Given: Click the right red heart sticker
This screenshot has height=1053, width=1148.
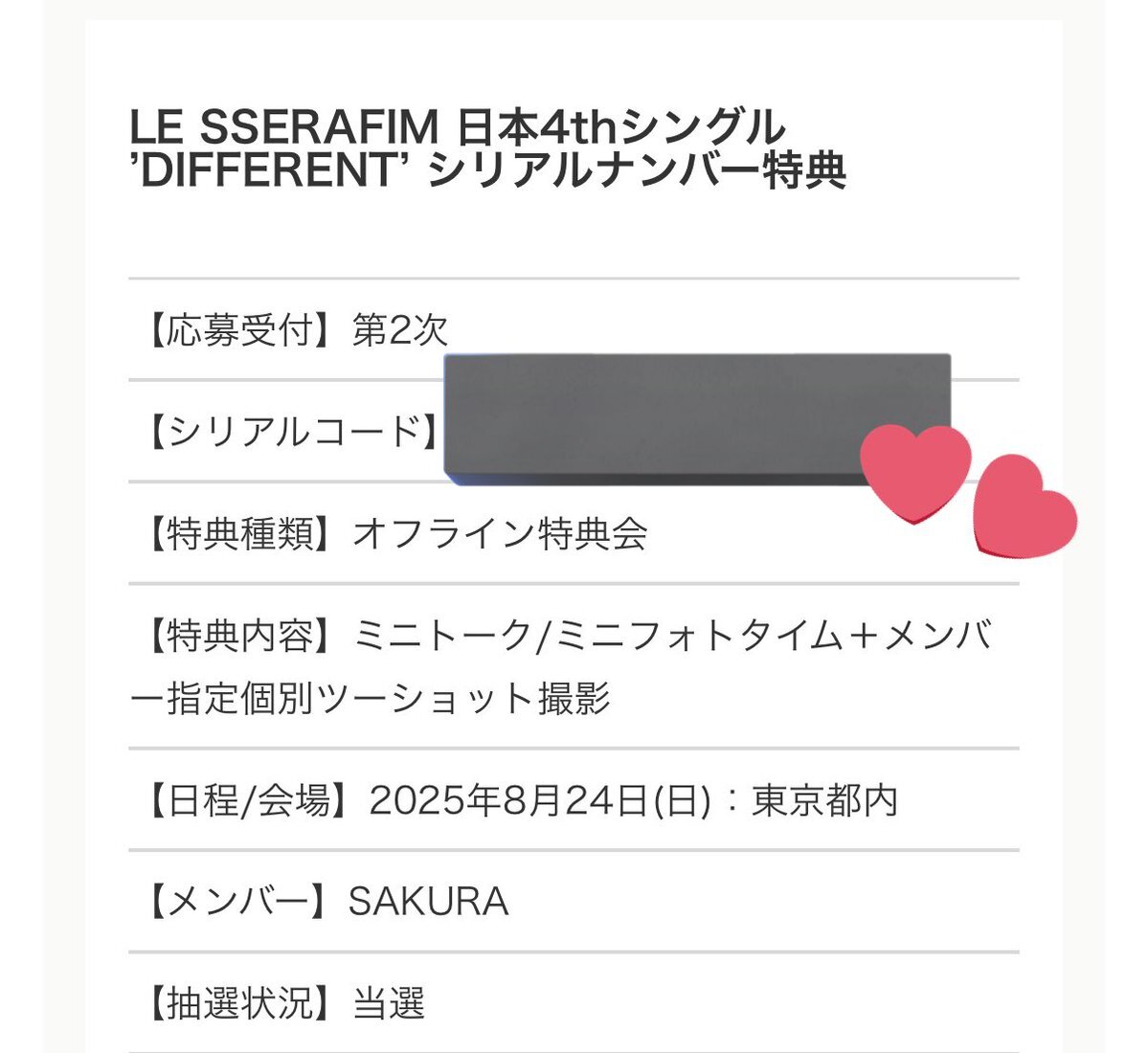Looking at the screenshot, I should pyautogui.click(x=1024, y=505).
